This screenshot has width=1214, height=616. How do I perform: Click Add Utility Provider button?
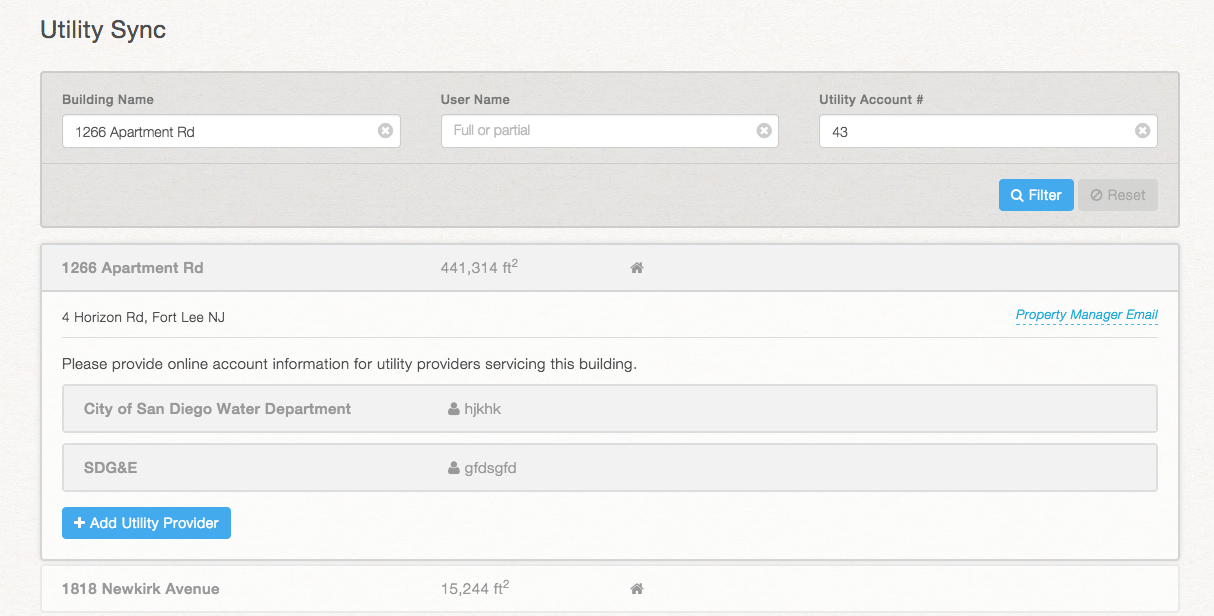point(146,523)
